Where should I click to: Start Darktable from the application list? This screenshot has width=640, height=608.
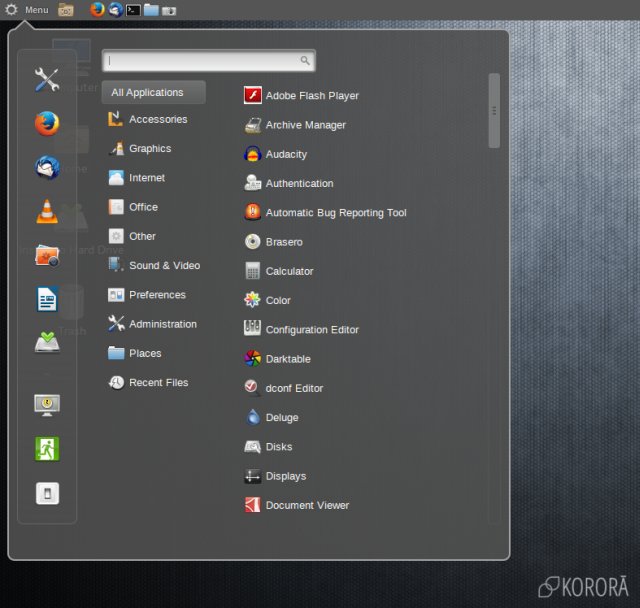tap(288, 359)
